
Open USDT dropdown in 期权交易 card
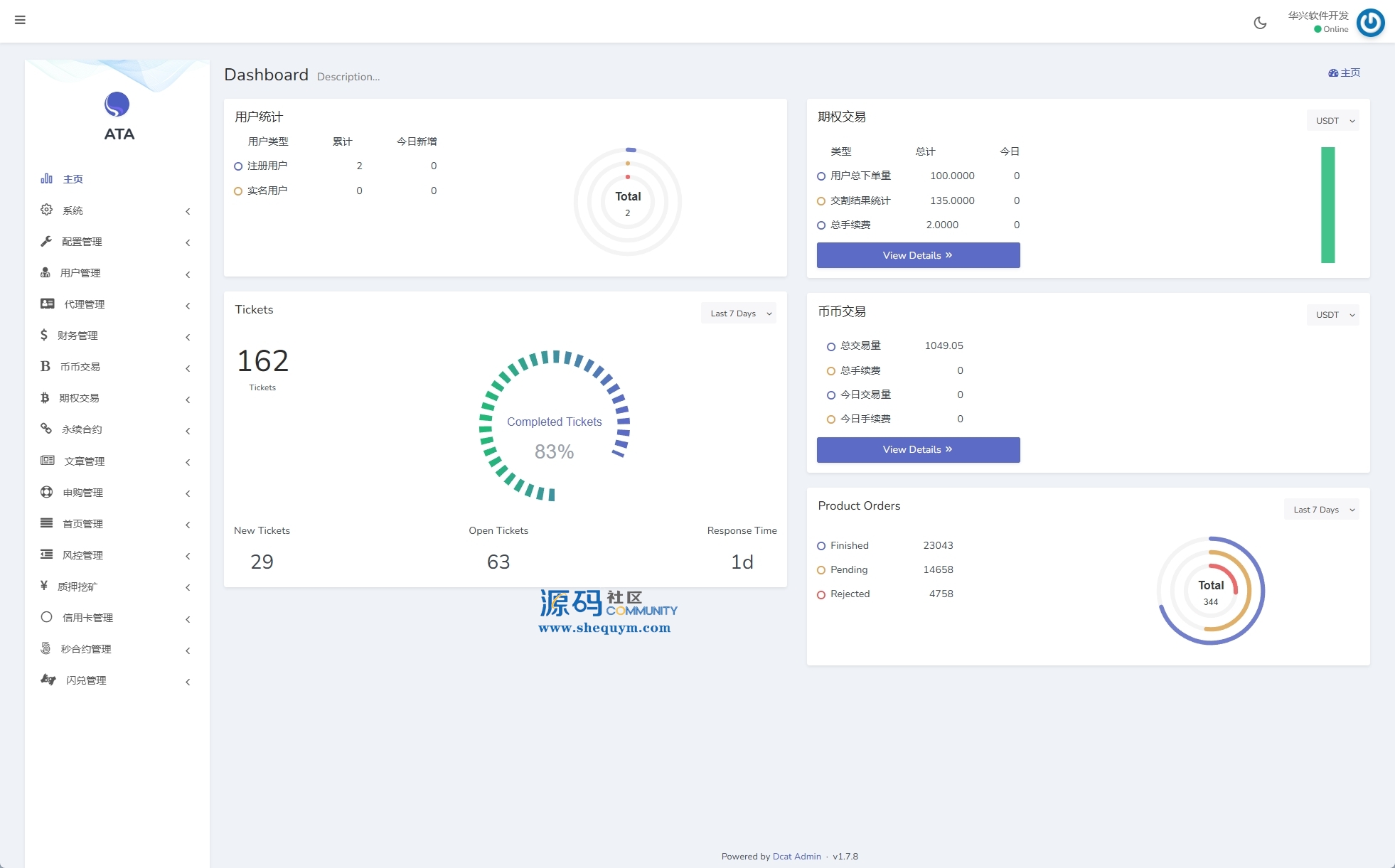[x=1332, y=121]
